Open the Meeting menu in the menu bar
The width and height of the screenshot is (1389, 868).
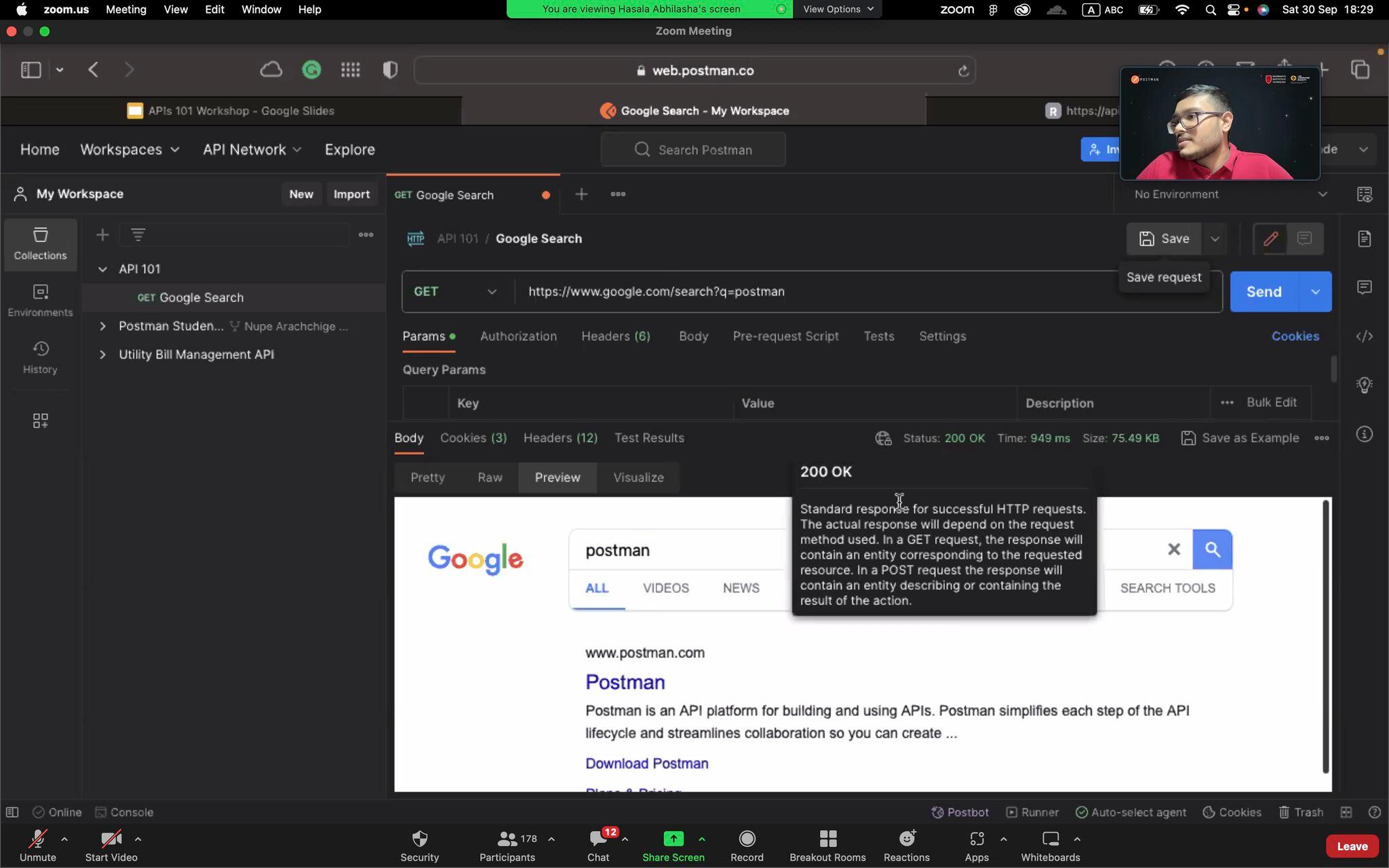coord(126,9)
